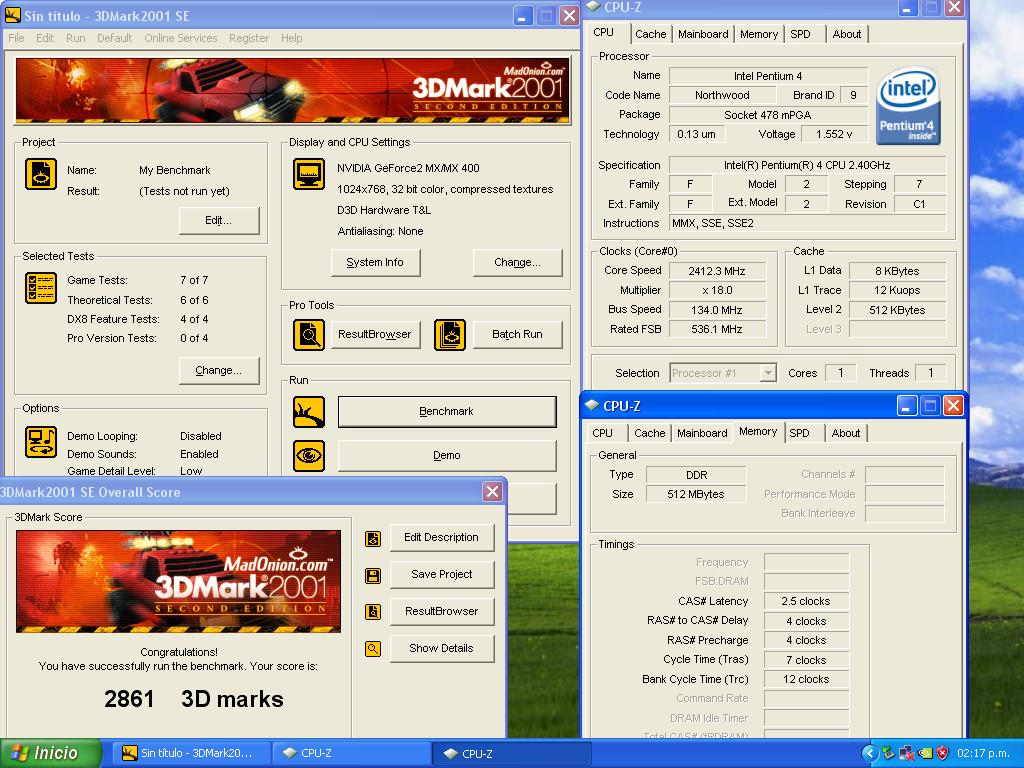This screenshot has width=1024, height=768.
Task: Select 3DMark2001 taskbar button 'Sin título'
Action: 191,753
